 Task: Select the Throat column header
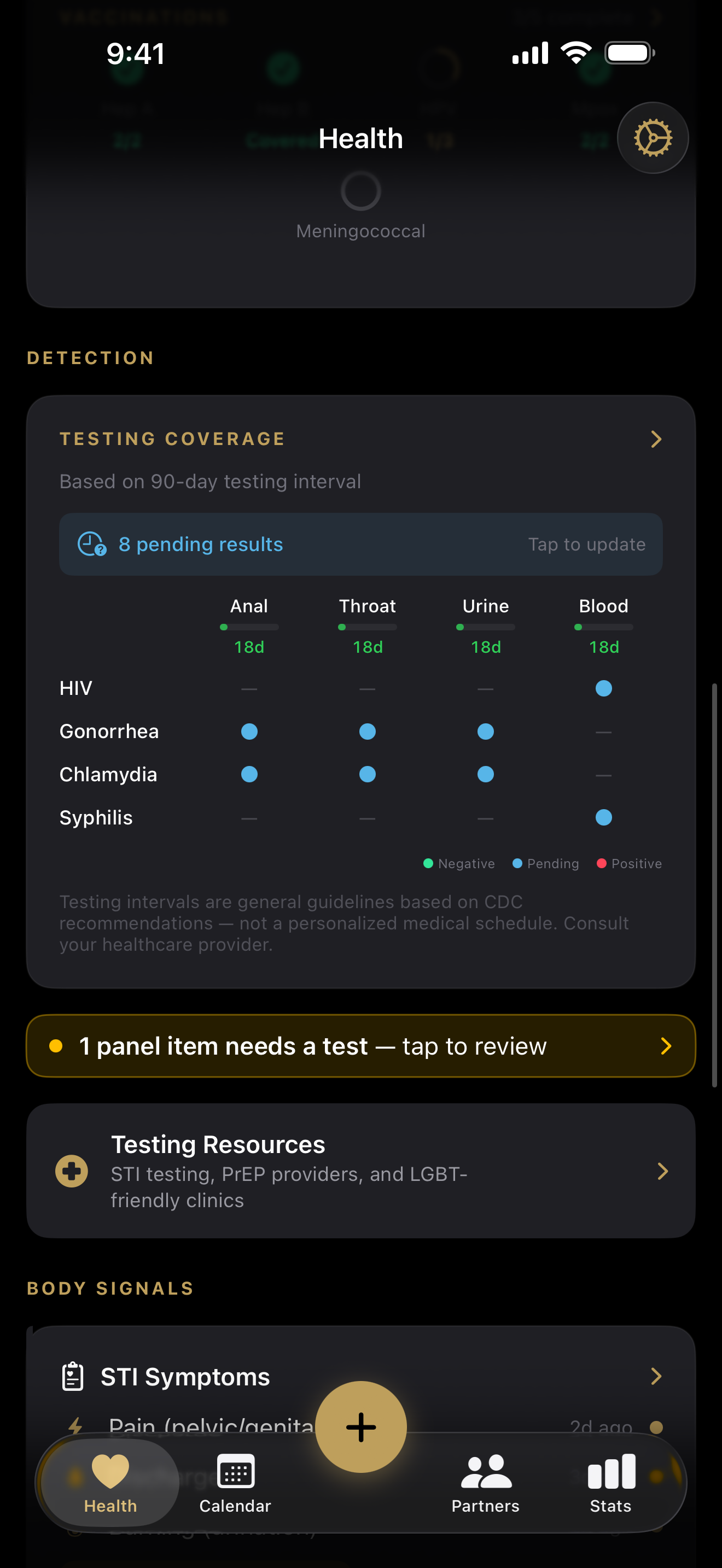click(x=367, y=606)
